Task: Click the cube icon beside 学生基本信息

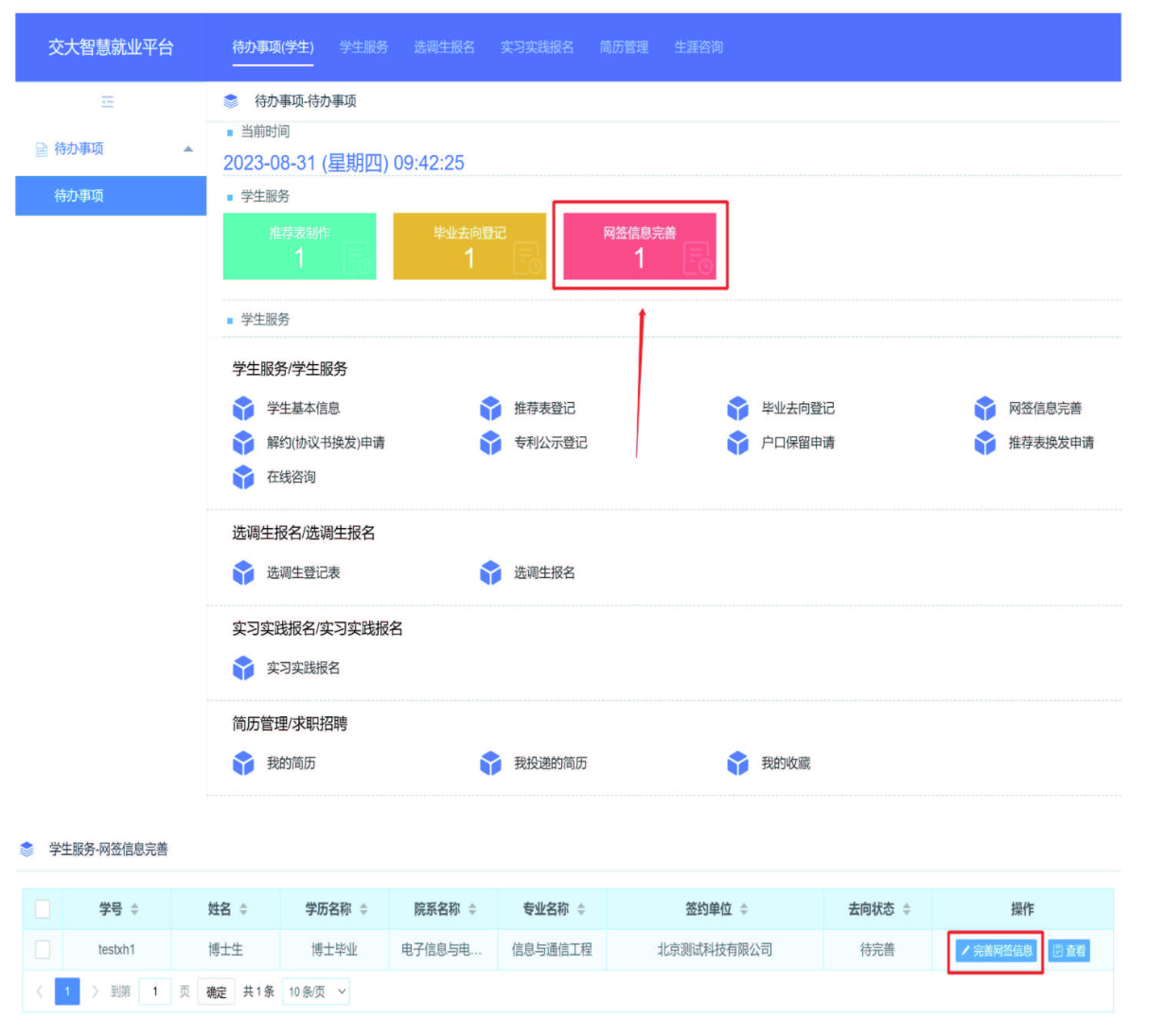Action: 243,408
